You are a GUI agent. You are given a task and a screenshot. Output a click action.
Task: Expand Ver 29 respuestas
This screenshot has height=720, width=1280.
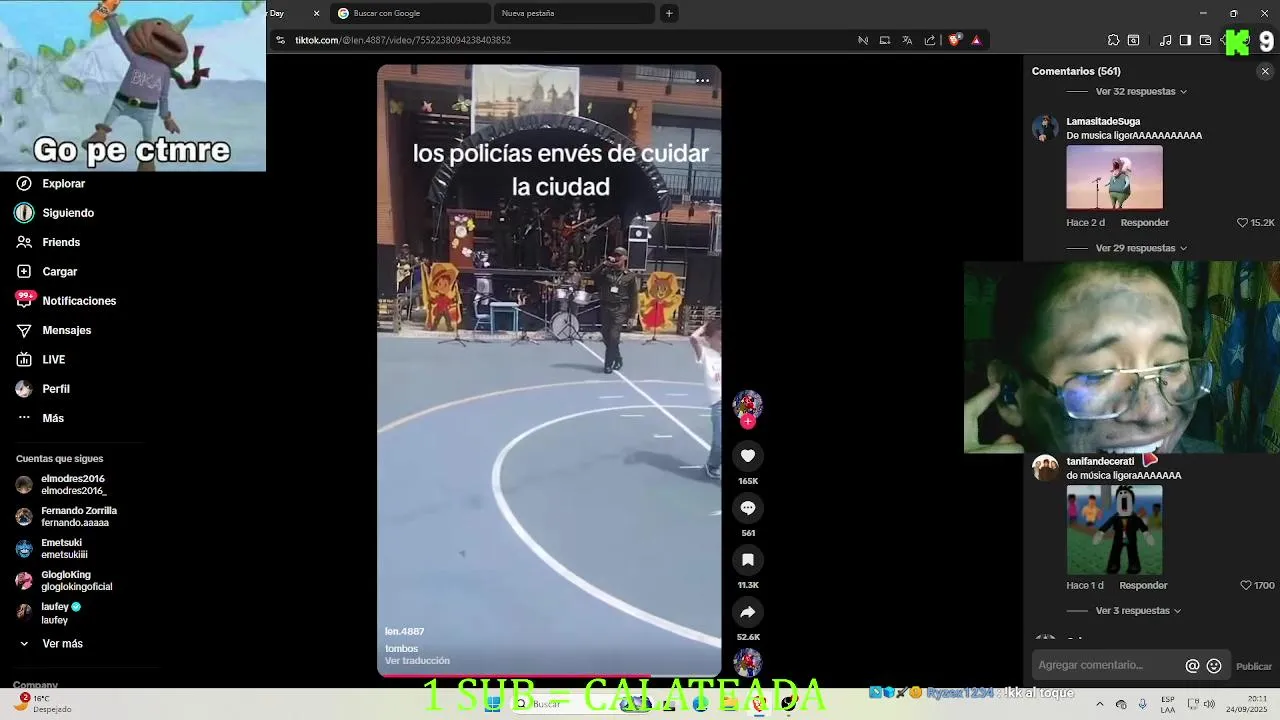(1141, 248)
